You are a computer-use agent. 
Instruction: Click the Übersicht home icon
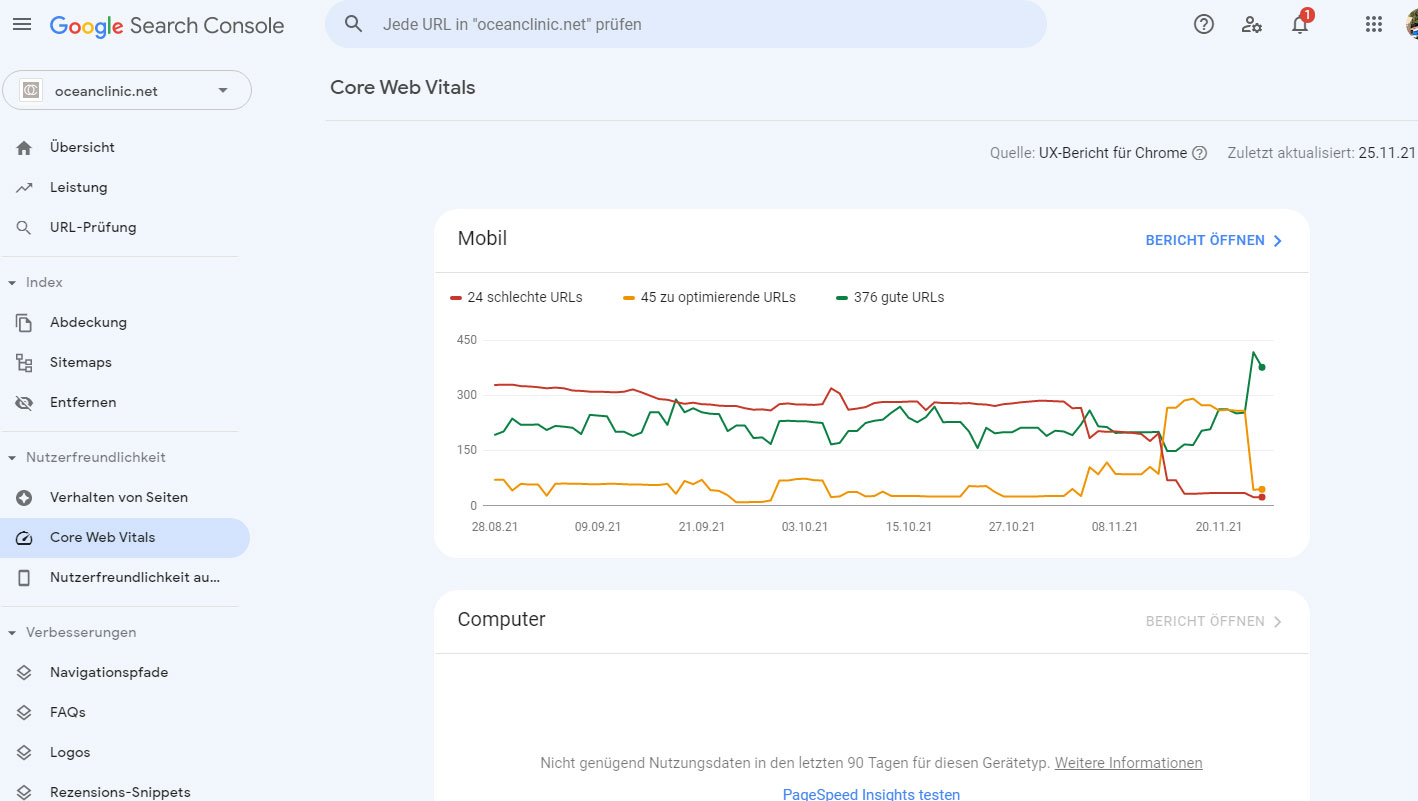point(24,147)
